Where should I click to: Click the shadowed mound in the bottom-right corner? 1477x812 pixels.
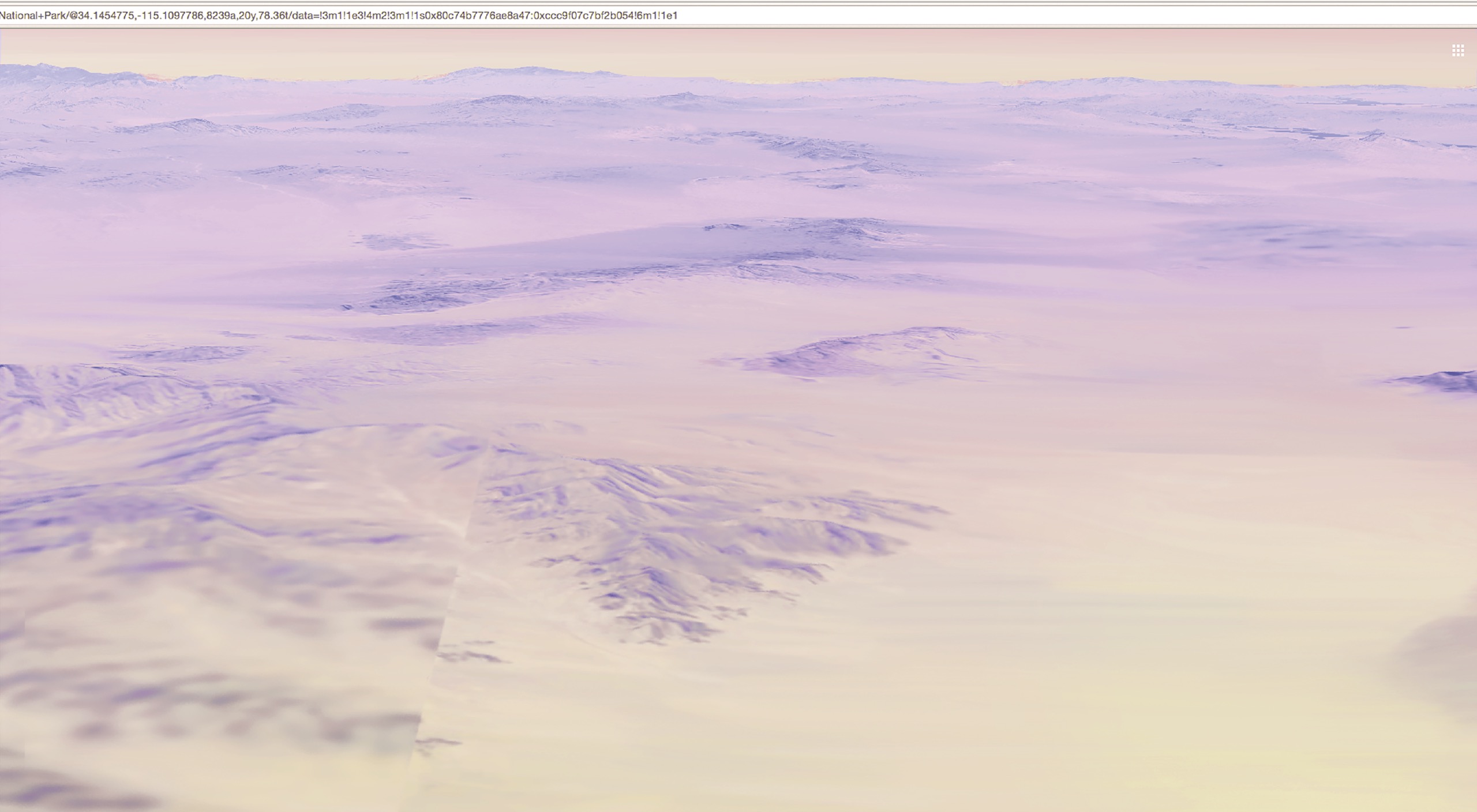tap(1442, 657)
